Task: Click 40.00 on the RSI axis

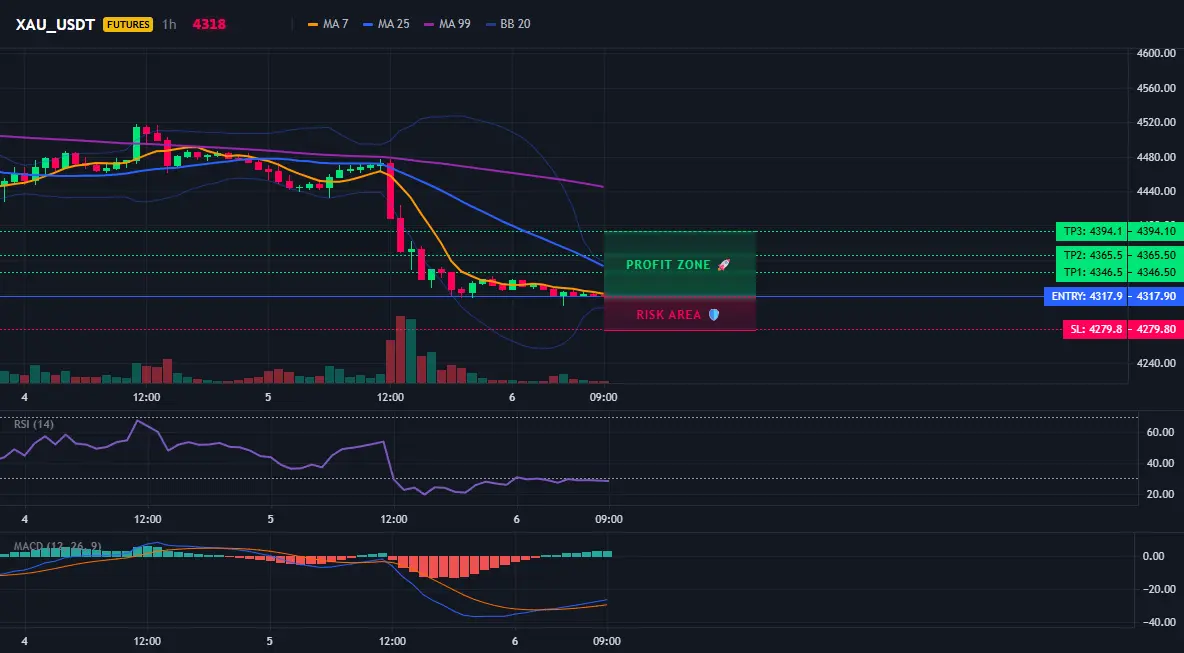Action: (1161, 464)
